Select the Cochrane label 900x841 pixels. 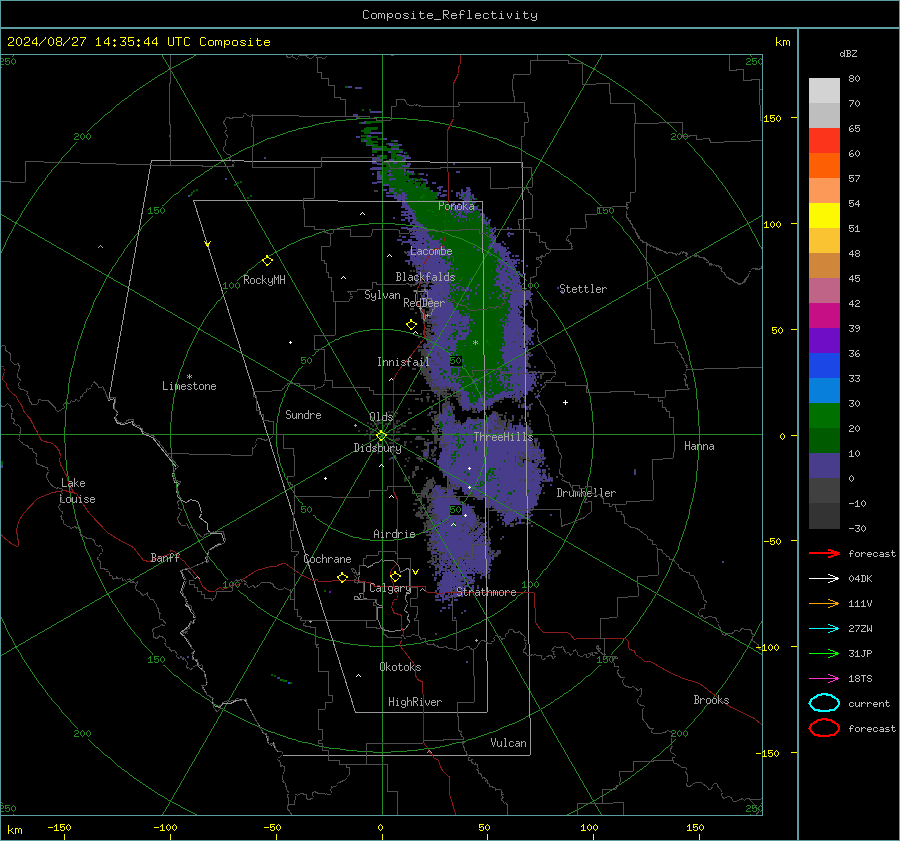pos(327,559)
